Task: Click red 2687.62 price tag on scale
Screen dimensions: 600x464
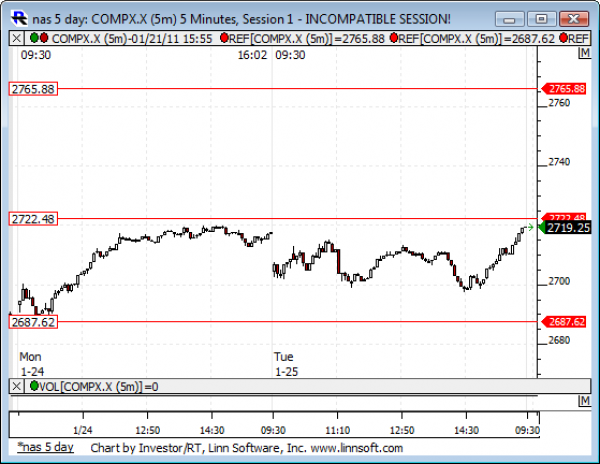Action: [564, 322]
